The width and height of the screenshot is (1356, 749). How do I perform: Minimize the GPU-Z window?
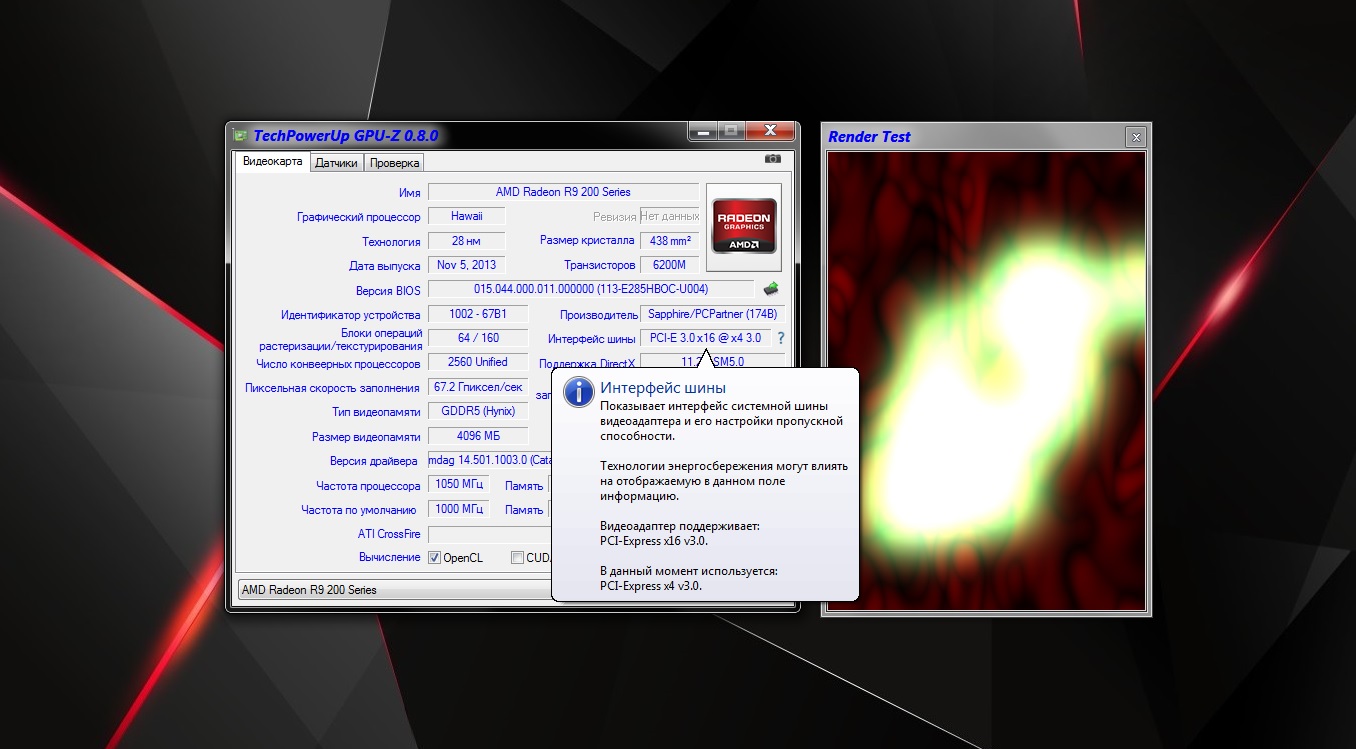(x=702, y=132)
